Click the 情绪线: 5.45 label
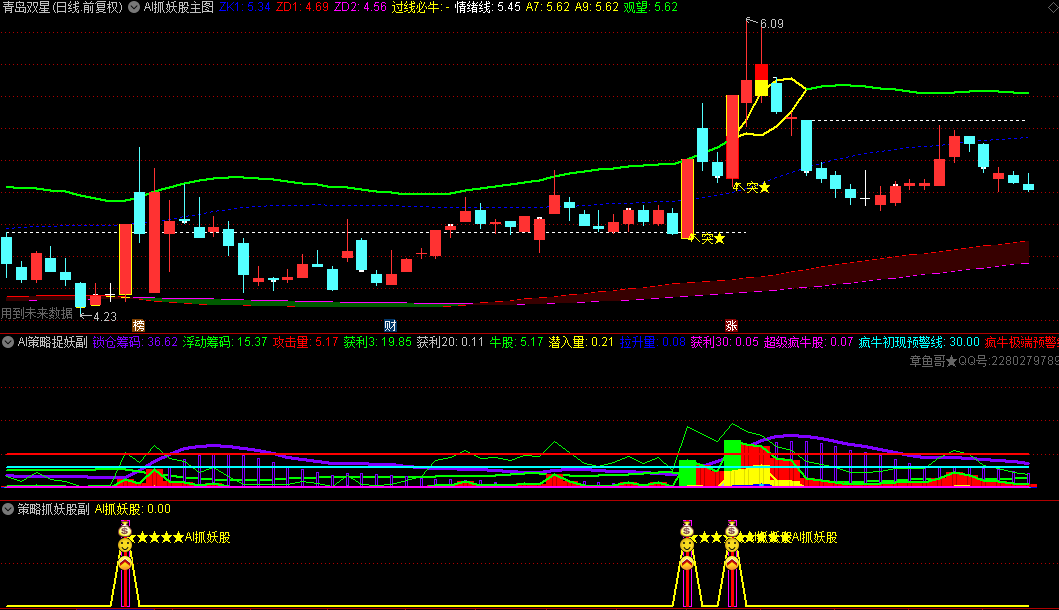The image size is (1059, 610). click(x=487, y=7)
